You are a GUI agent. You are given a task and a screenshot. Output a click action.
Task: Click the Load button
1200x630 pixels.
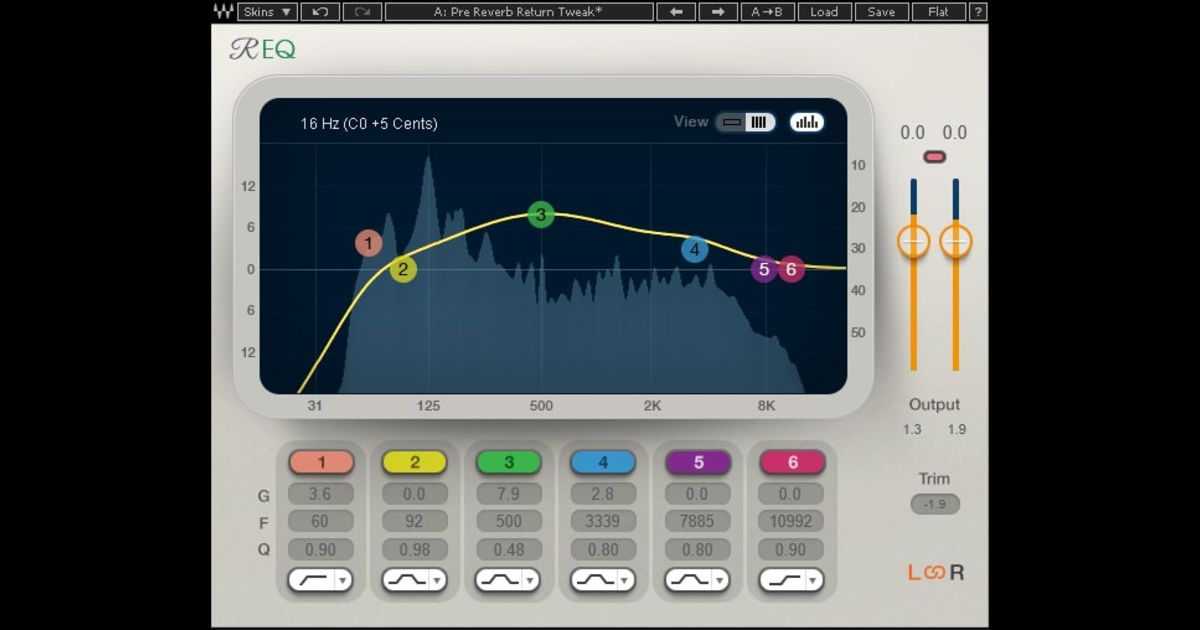825,12
